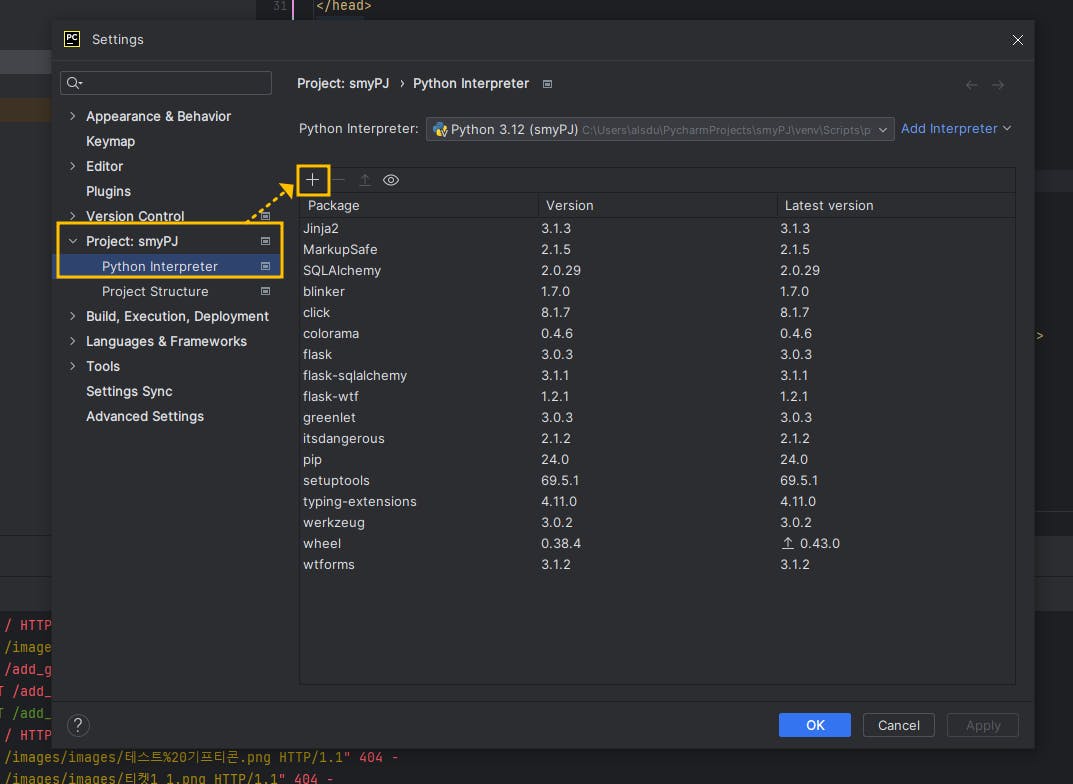Screen dimensions: 1073x784
Task: Open Settings Sync page
Action: point(129,391)
